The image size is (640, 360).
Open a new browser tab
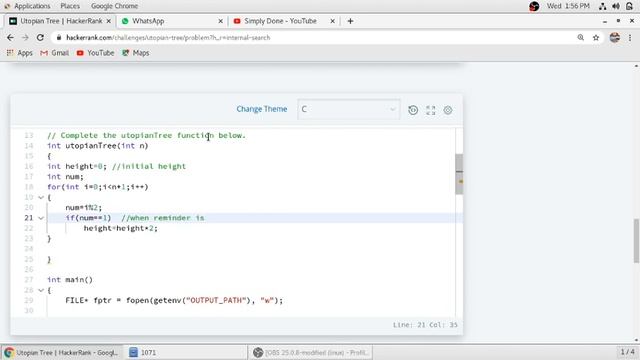[x=350, y=21]
